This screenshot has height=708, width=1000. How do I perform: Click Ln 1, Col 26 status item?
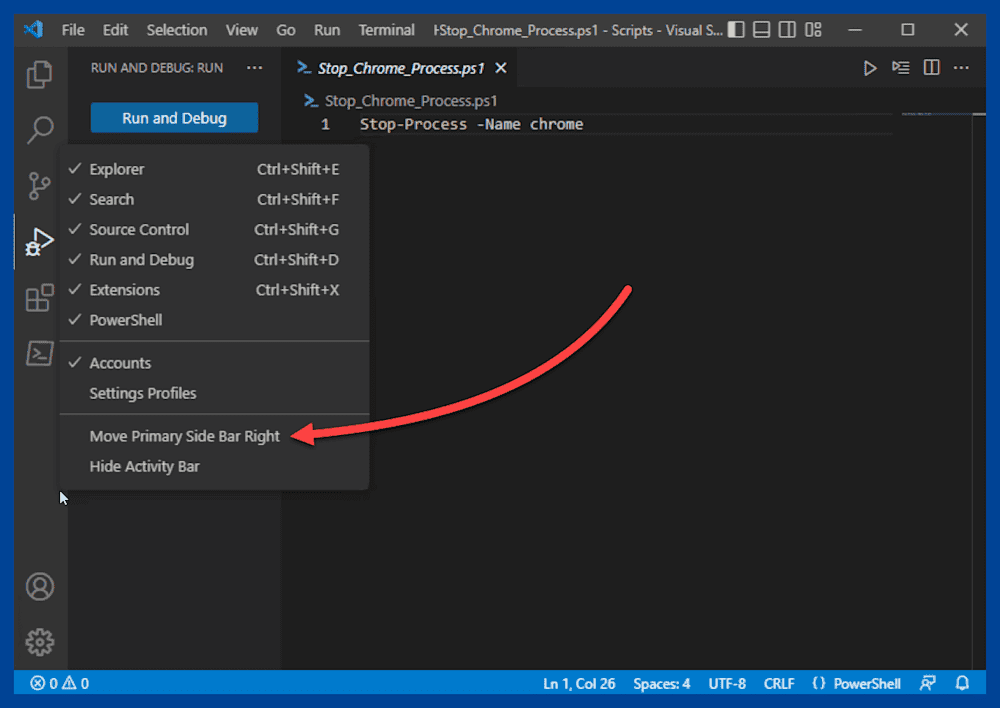coord(579,684)
